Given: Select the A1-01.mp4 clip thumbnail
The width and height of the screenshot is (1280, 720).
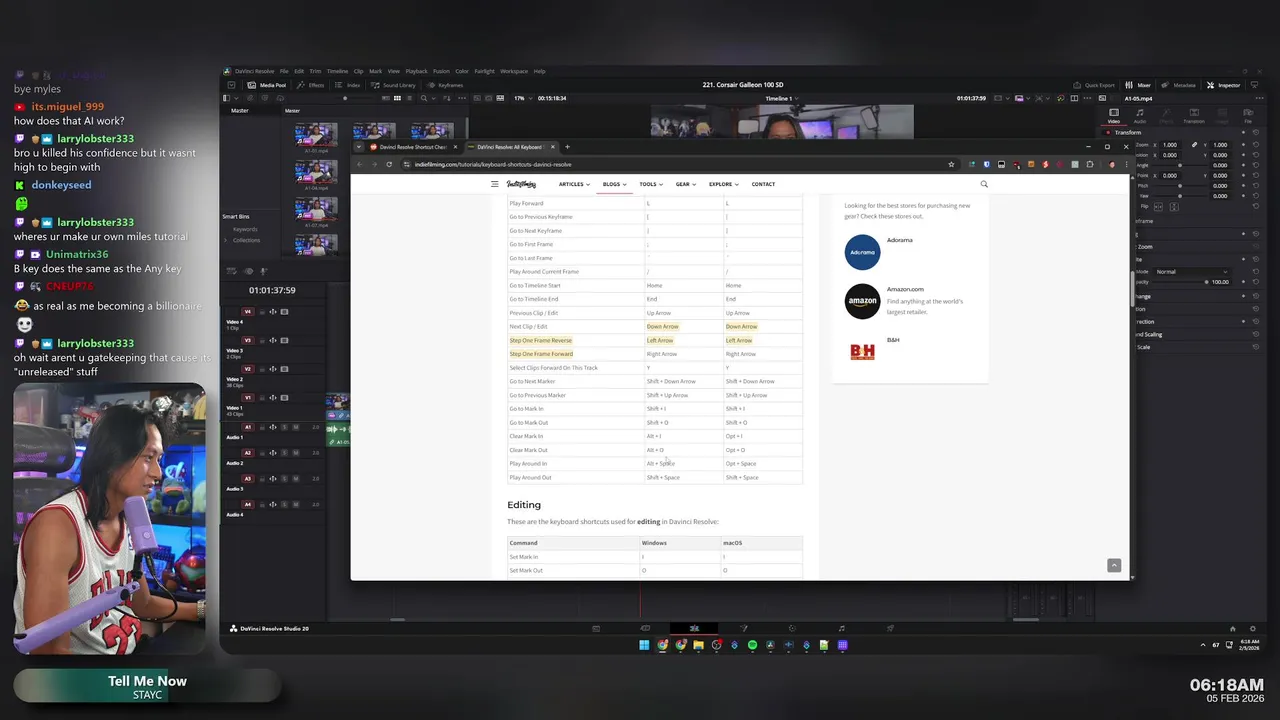Looking at the screenshot, I should pyautogui.click(x=316, y=136).
